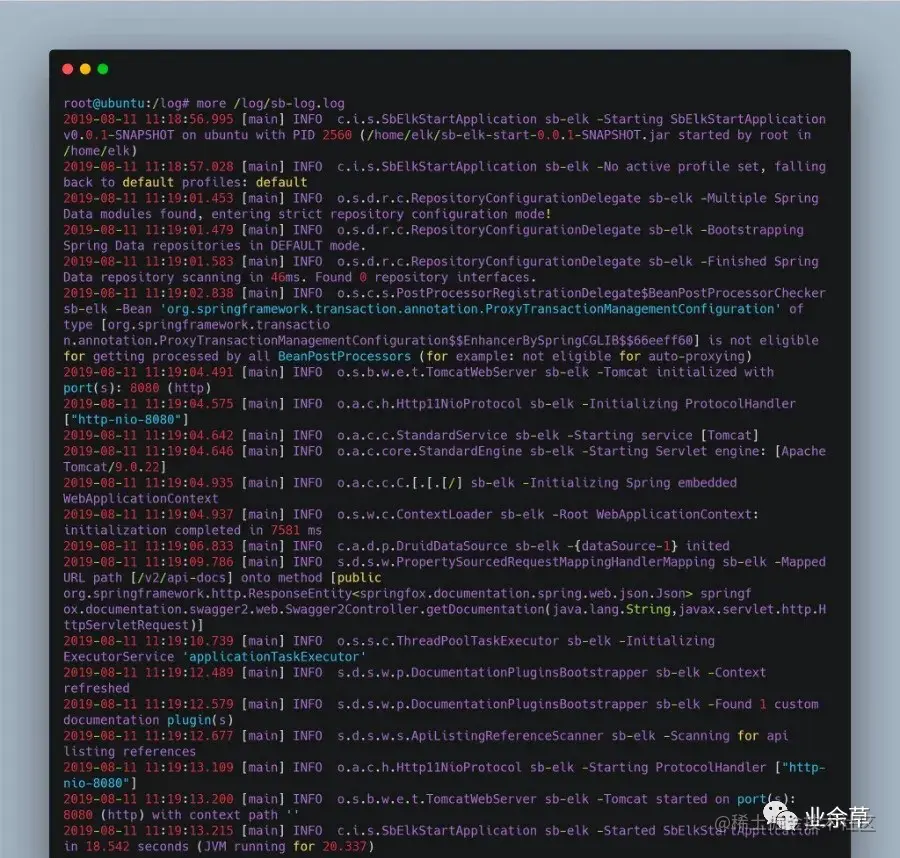Click the 'ThreadPoolTaskExecutor' logger name
The image size is (900, 858).
pyautogui.click(x=478, y=641)
